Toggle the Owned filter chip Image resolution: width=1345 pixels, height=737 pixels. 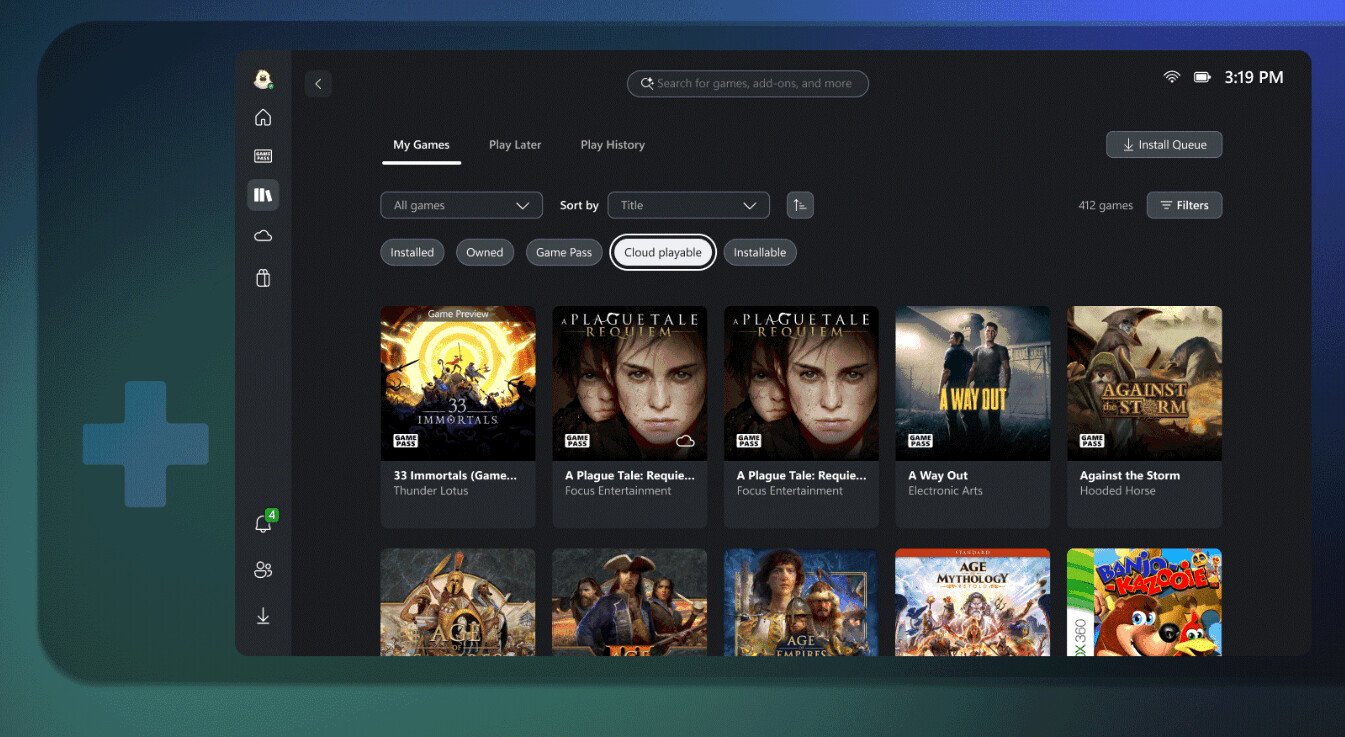[x=485, y=252]
